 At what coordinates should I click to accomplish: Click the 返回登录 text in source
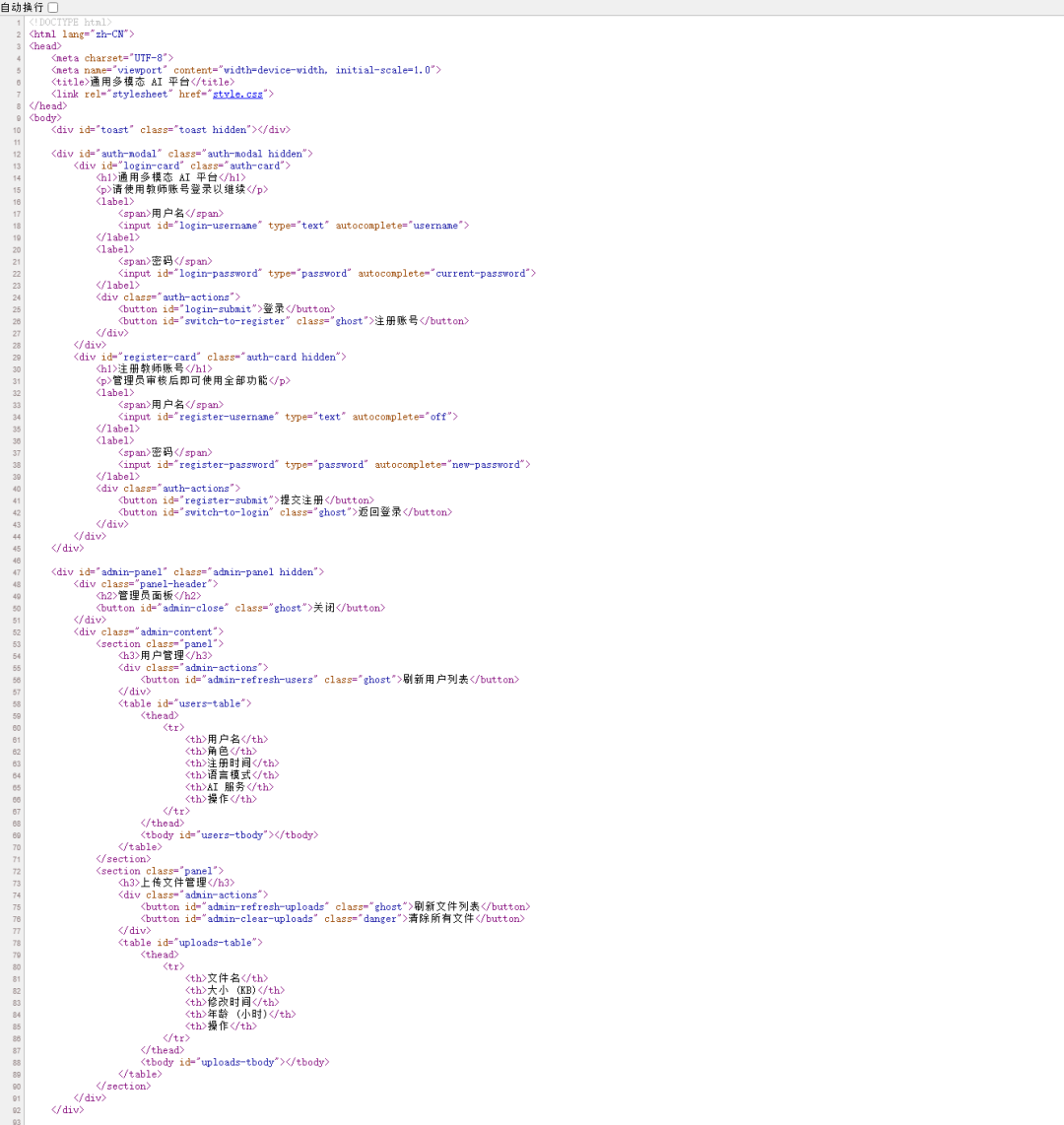tap(379, 512)
